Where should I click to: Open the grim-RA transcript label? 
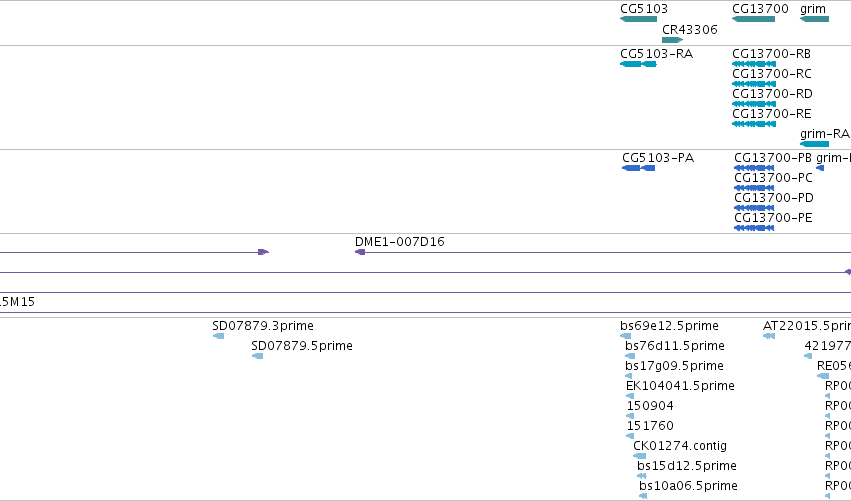824,134
